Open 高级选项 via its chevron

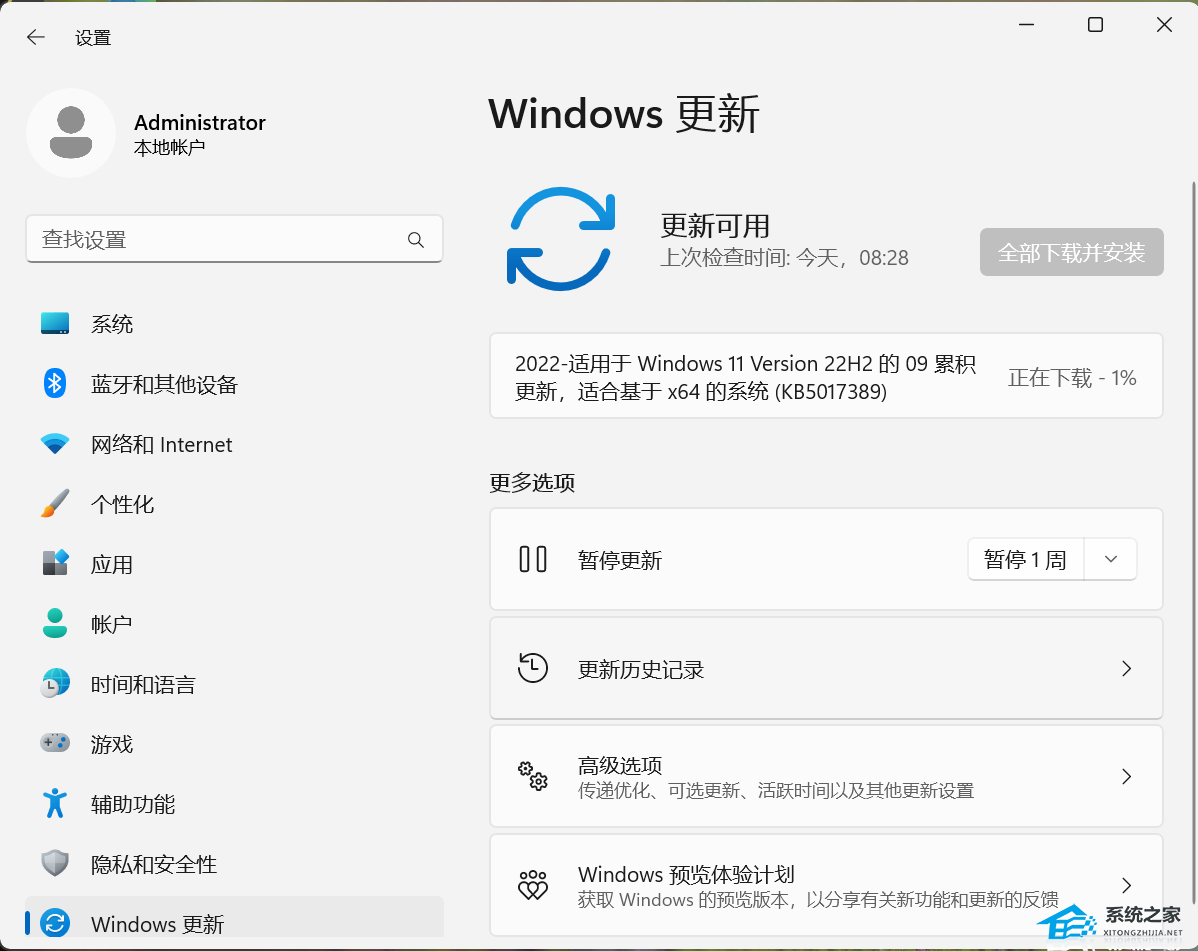(x=1126, y=776)
